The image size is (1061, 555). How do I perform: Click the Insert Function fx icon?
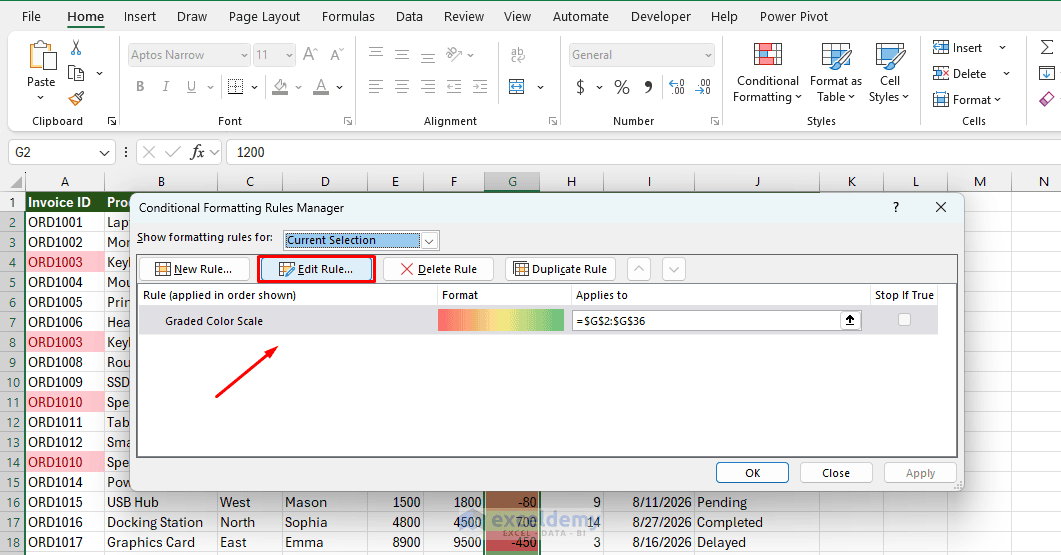click(x=198, y=152)
